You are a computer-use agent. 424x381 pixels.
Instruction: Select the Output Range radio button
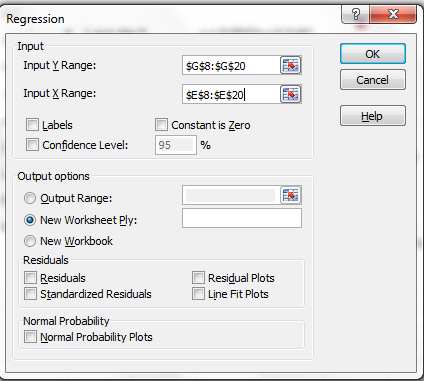[x=30, y=198]
